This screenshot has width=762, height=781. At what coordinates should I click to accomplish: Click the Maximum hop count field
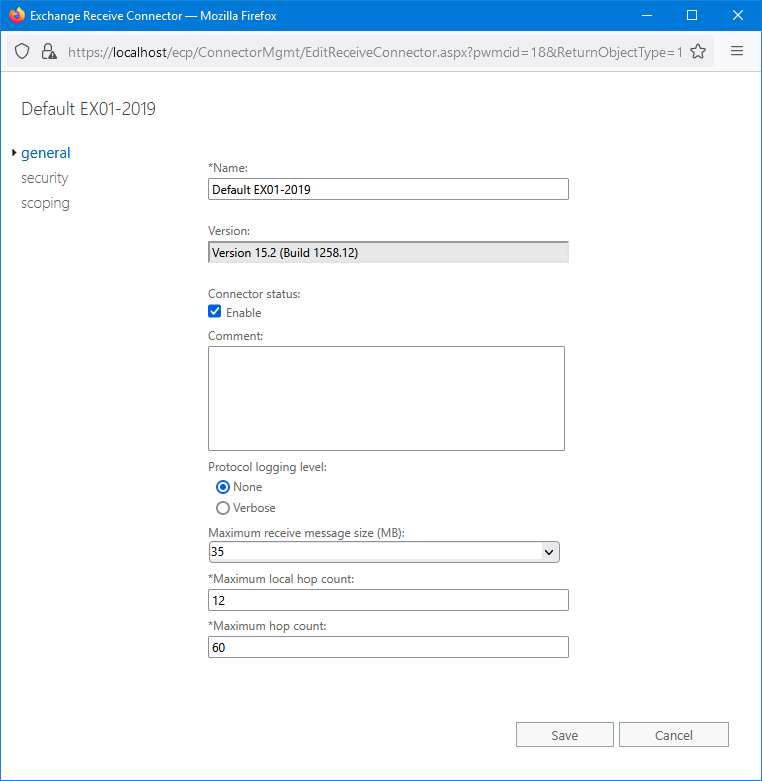(388, 648)
